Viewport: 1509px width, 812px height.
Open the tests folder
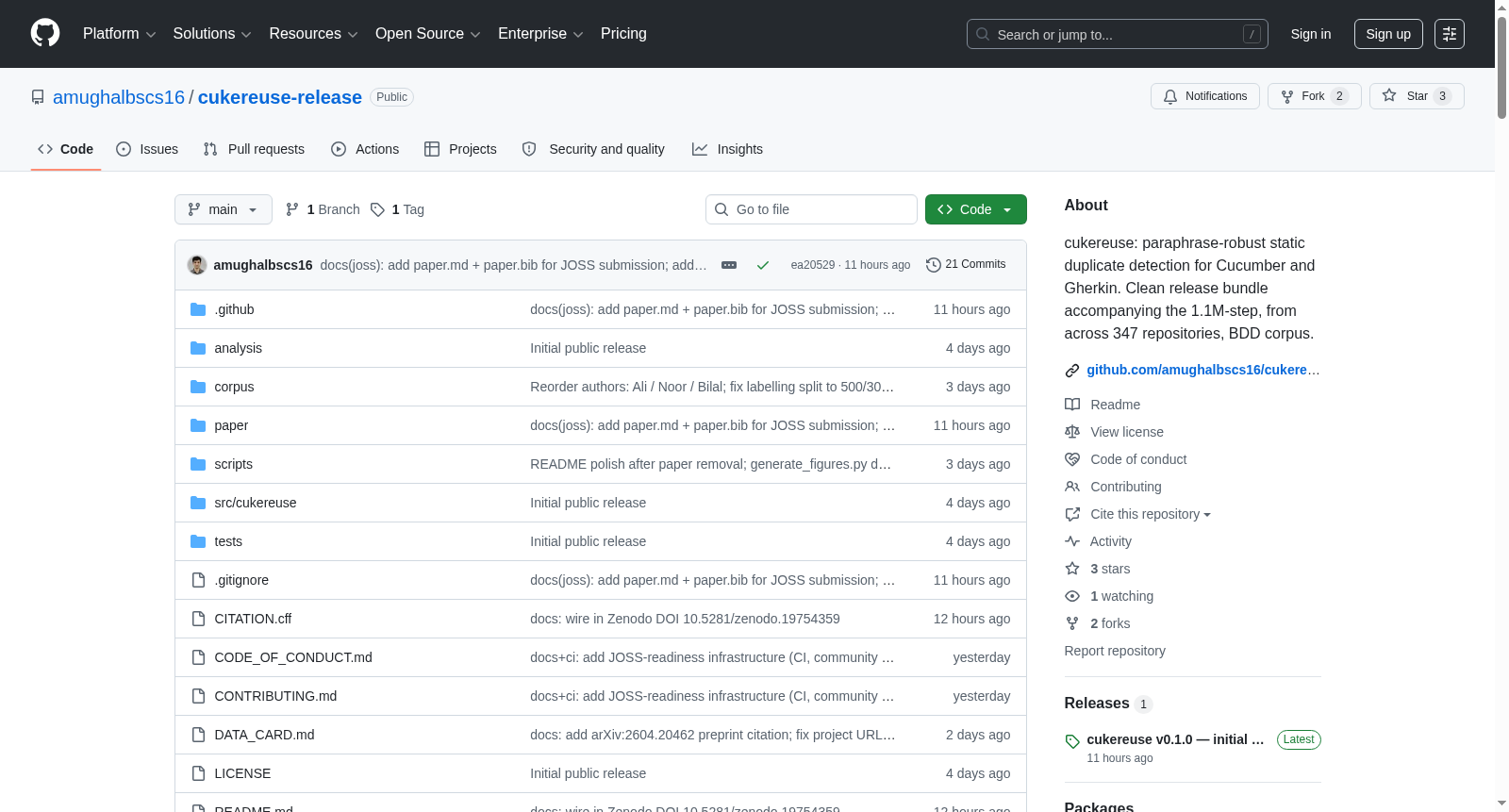tap(228, 541)
